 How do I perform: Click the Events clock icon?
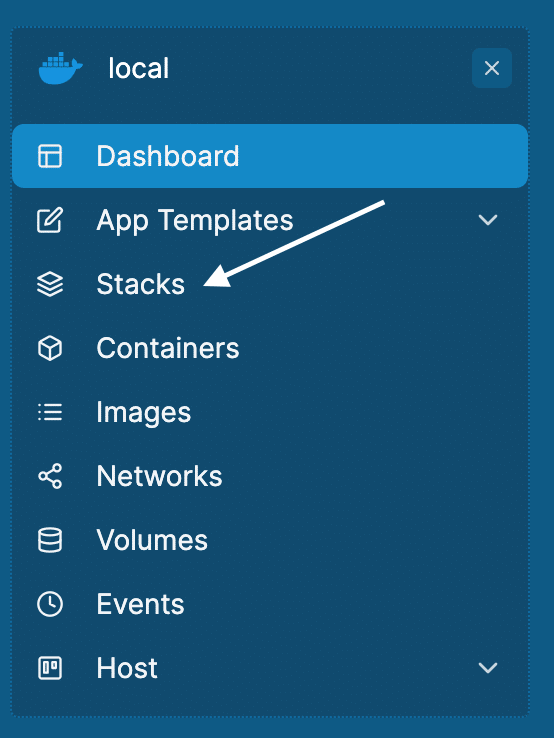(50, 604)
